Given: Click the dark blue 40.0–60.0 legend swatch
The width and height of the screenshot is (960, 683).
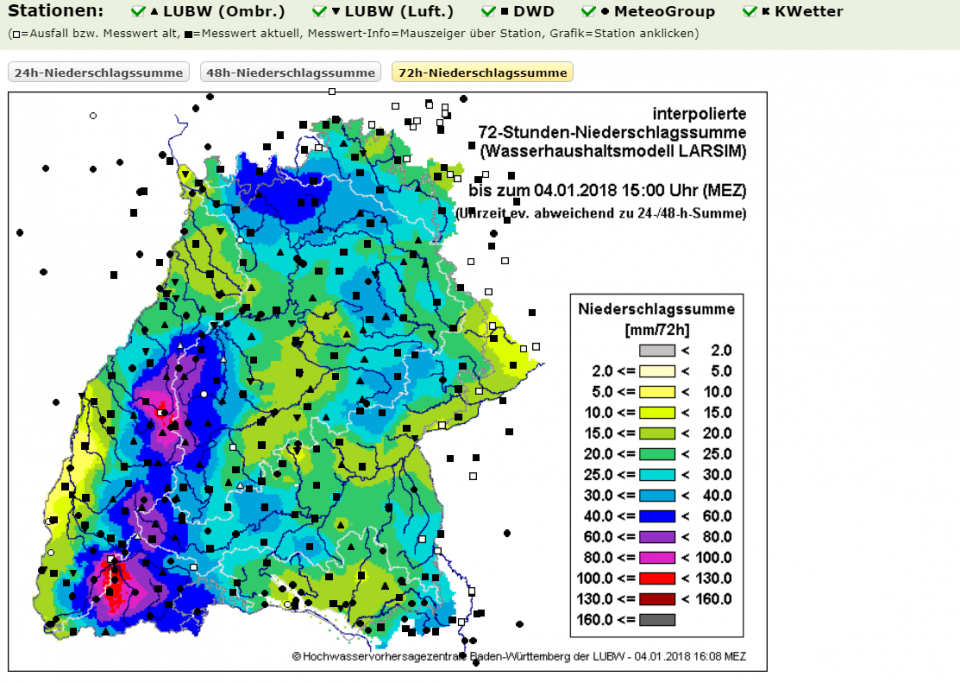Looking at the screenshot, I should click(657, 516).
